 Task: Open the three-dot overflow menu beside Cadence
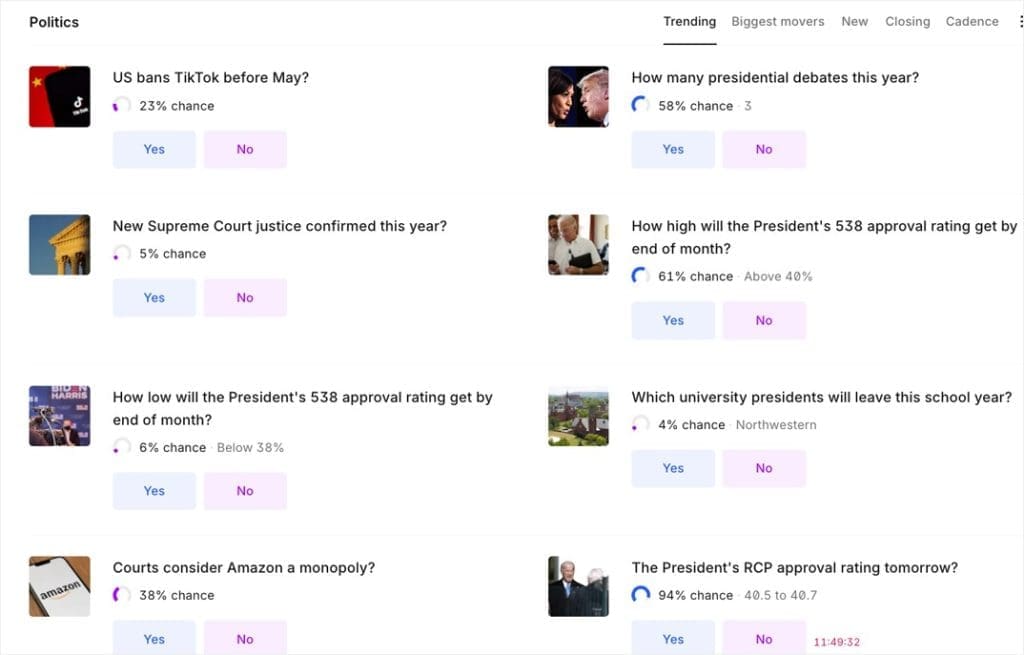pyautogui.click(x=1021, y=22)
